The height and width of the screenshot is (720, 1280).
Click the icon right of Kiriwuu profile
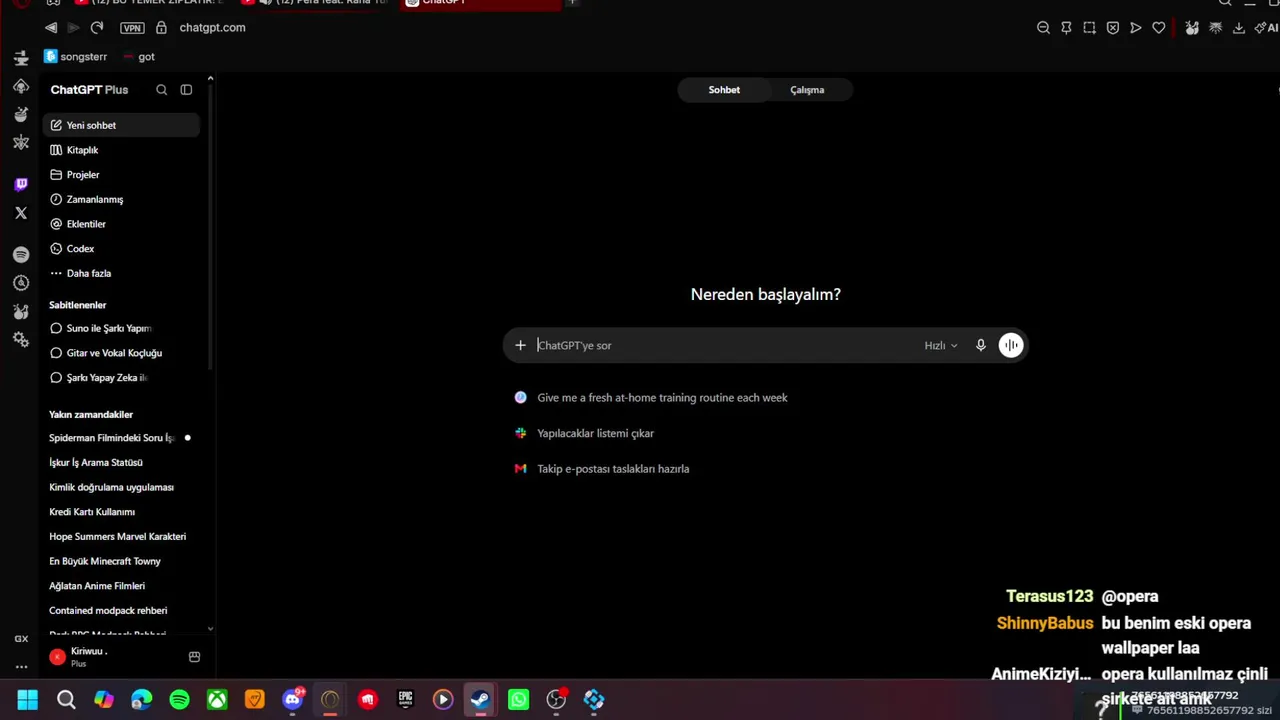point(194,657)
